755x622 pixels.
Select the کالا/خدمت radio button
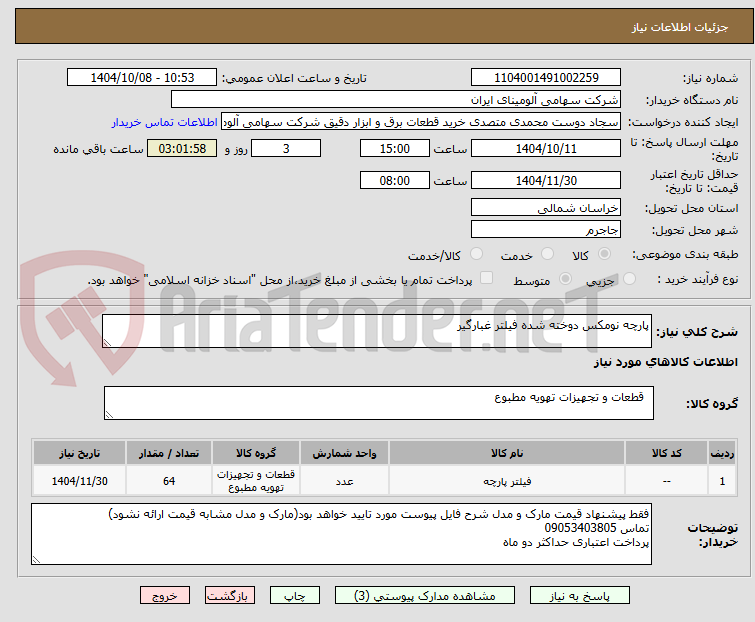tap(476, 254)
